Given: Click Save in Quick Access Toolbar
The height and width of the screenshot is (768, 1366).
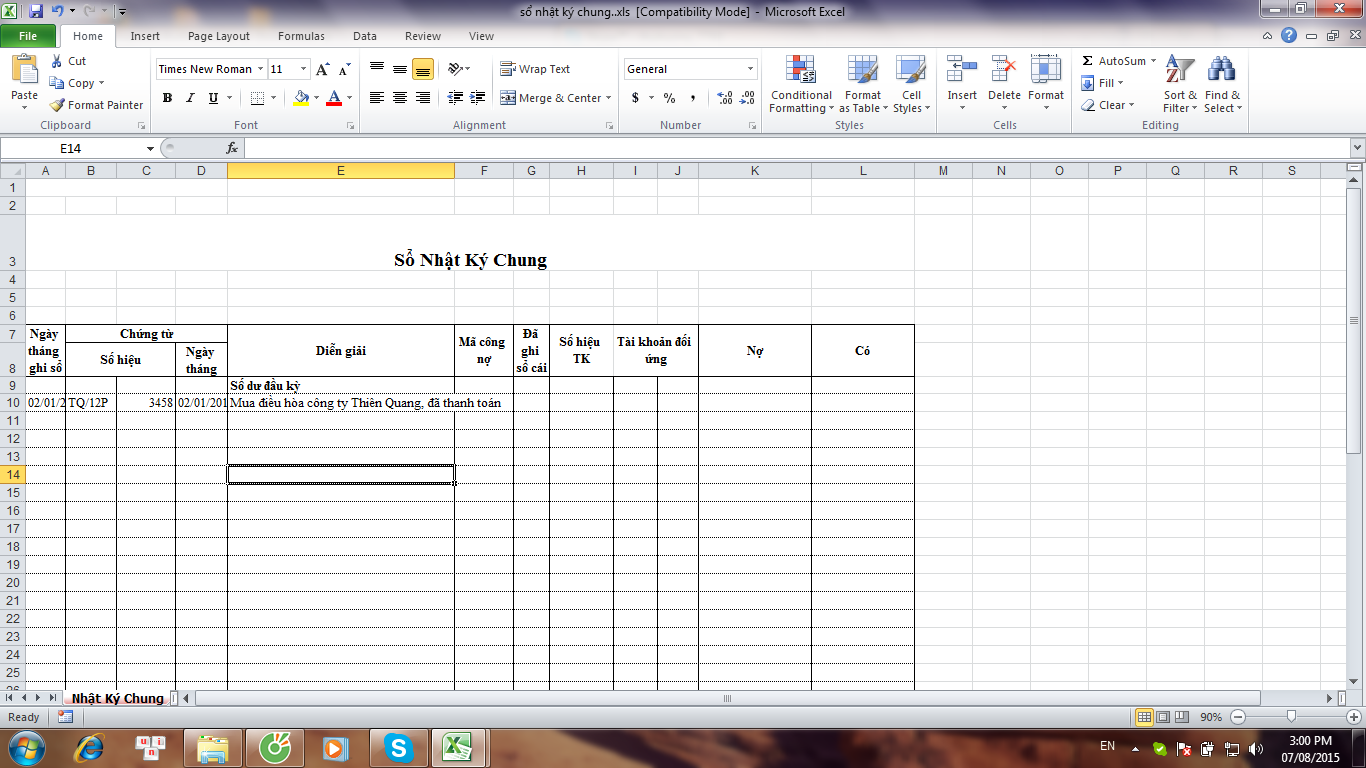Looking at the screenshot, I should tap(36, 11).
